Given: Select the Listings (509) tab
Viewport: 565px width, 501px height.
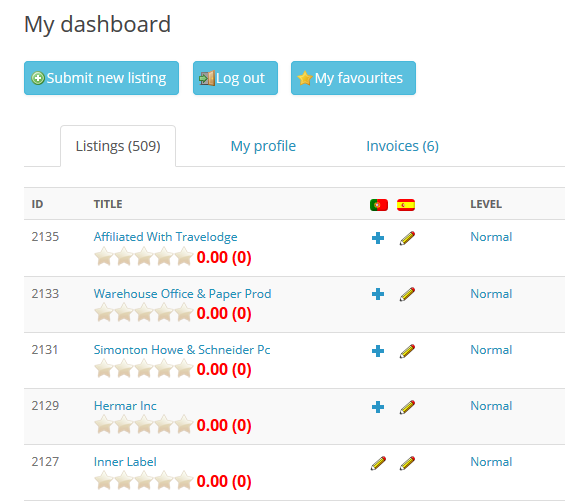Looking at the screenshot, I should click(118, 146).
